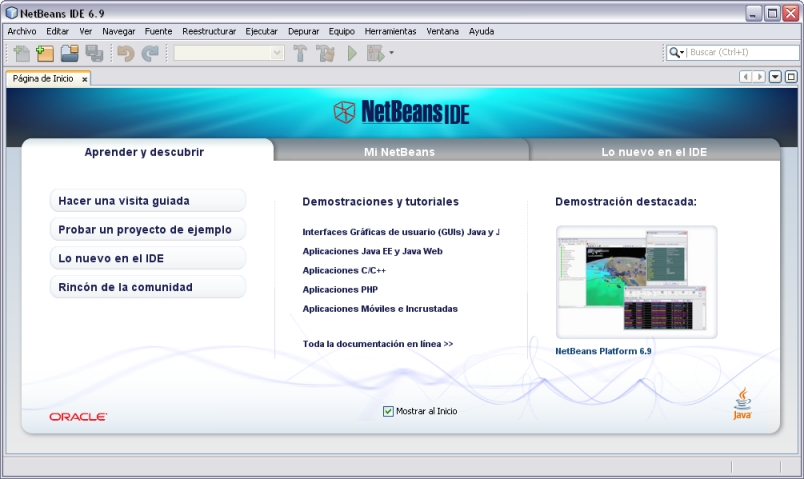Open the Ejecutar menu
The height and width of the screenshot is (479, 804).
pyautogui.click(x=262, y=31)
